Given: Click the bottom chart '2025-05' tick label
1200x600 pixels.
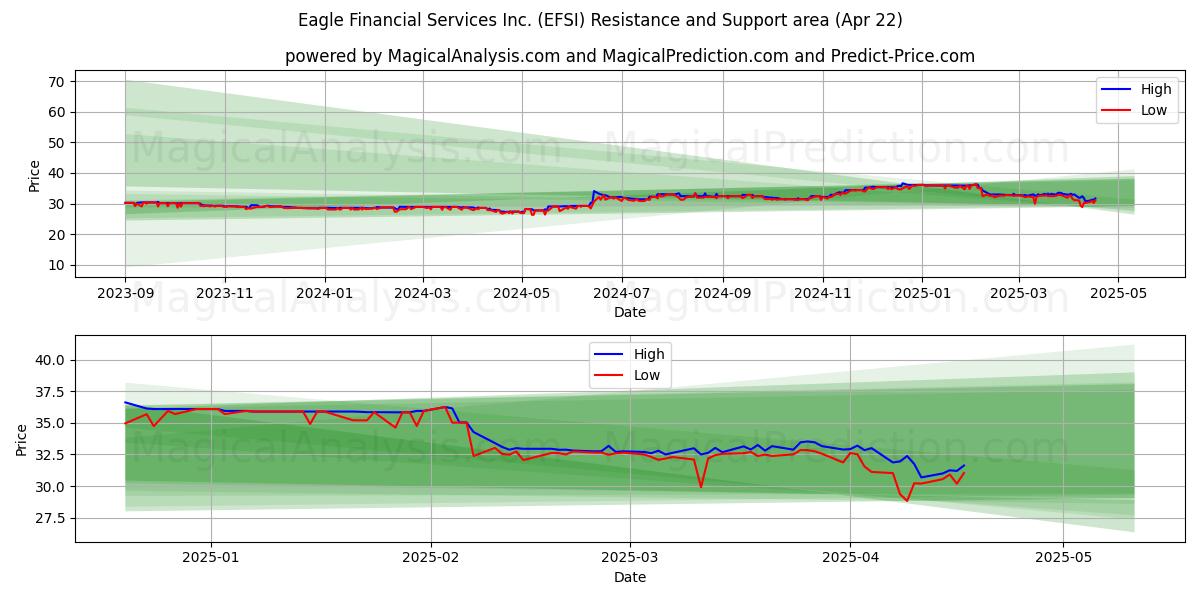Looking at the screenshot, I should 1063,558.
